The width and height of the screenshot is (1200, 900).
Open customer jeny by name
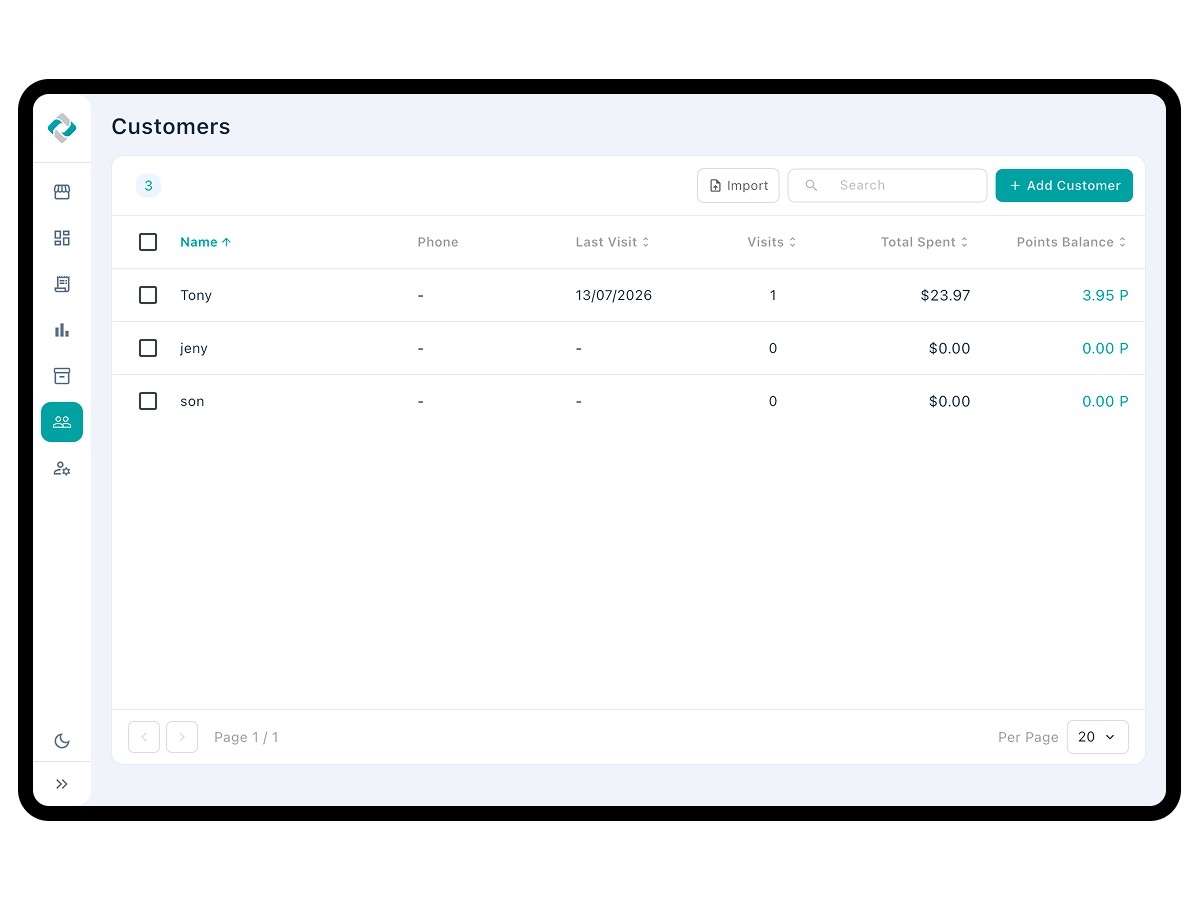tap(194, 348)
